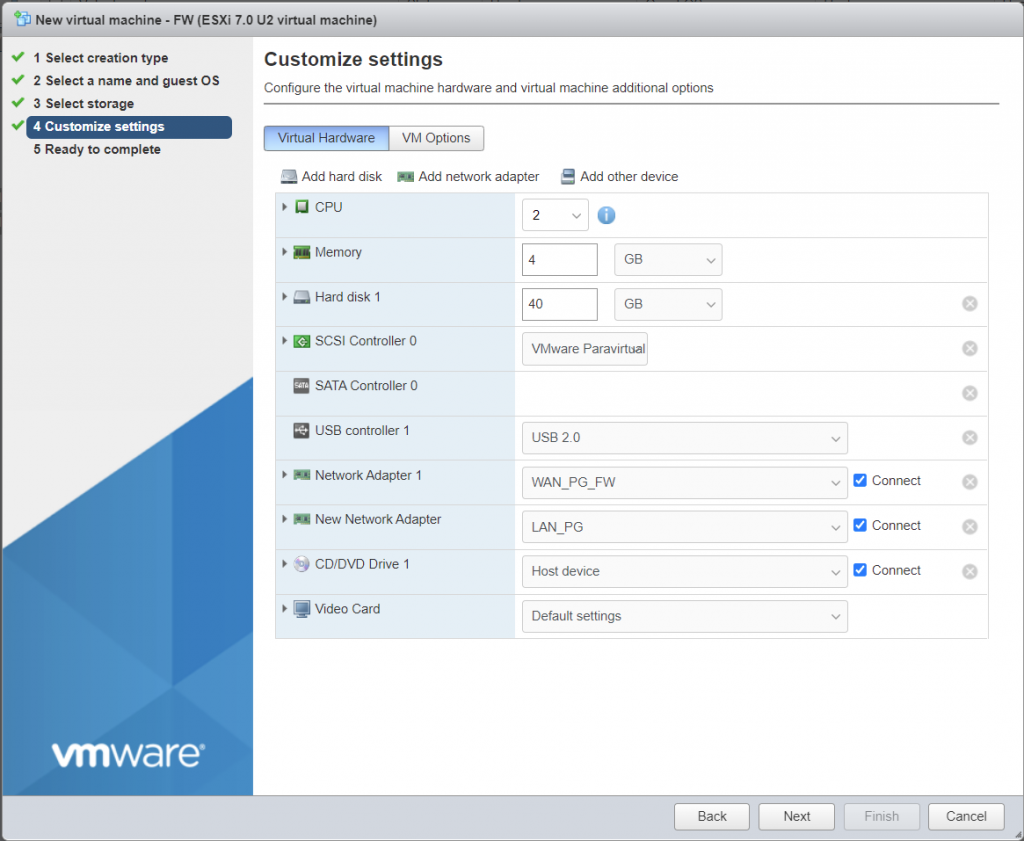This screenshot has height=841, width=1024.
Task: Click the Add other device icon
Action: [568, 177]
